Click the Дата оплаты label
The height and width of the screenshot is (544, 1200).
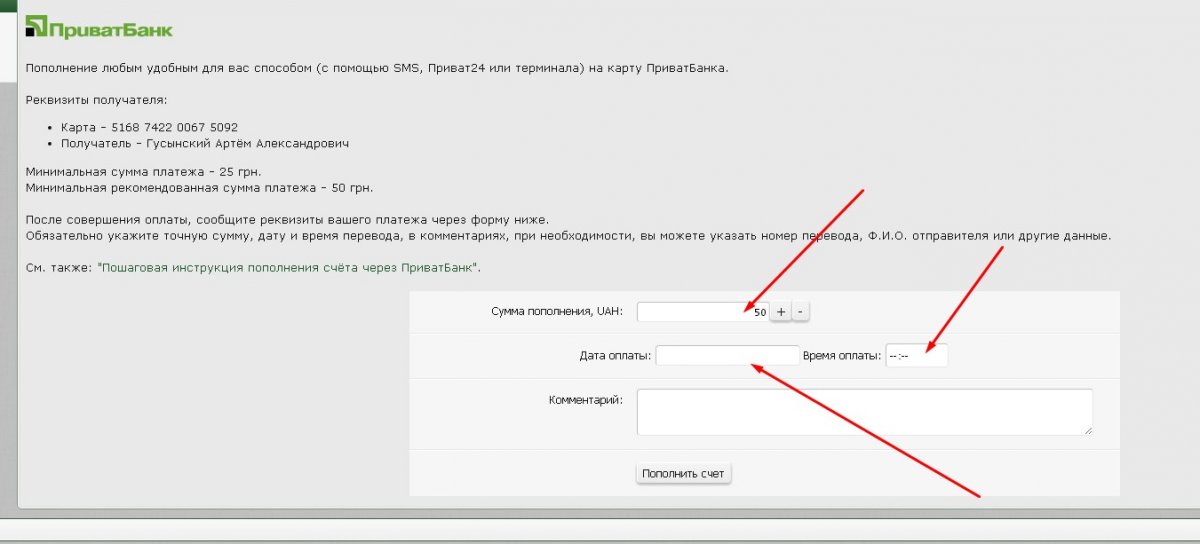pyautogui.click(x=615, y=356)
